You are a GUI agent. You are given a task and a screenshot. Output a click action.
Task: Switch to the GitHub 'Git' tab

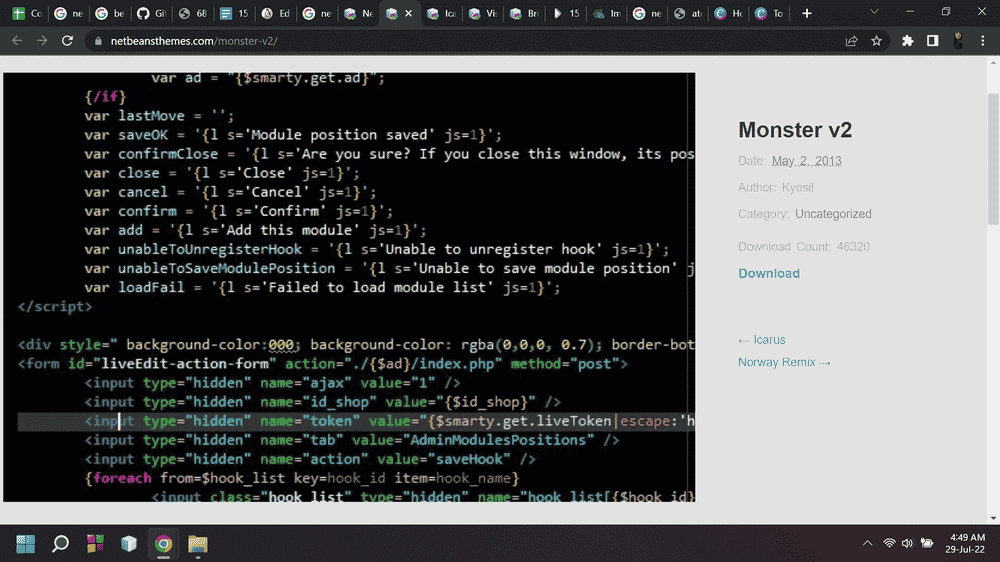click(151, 13)
